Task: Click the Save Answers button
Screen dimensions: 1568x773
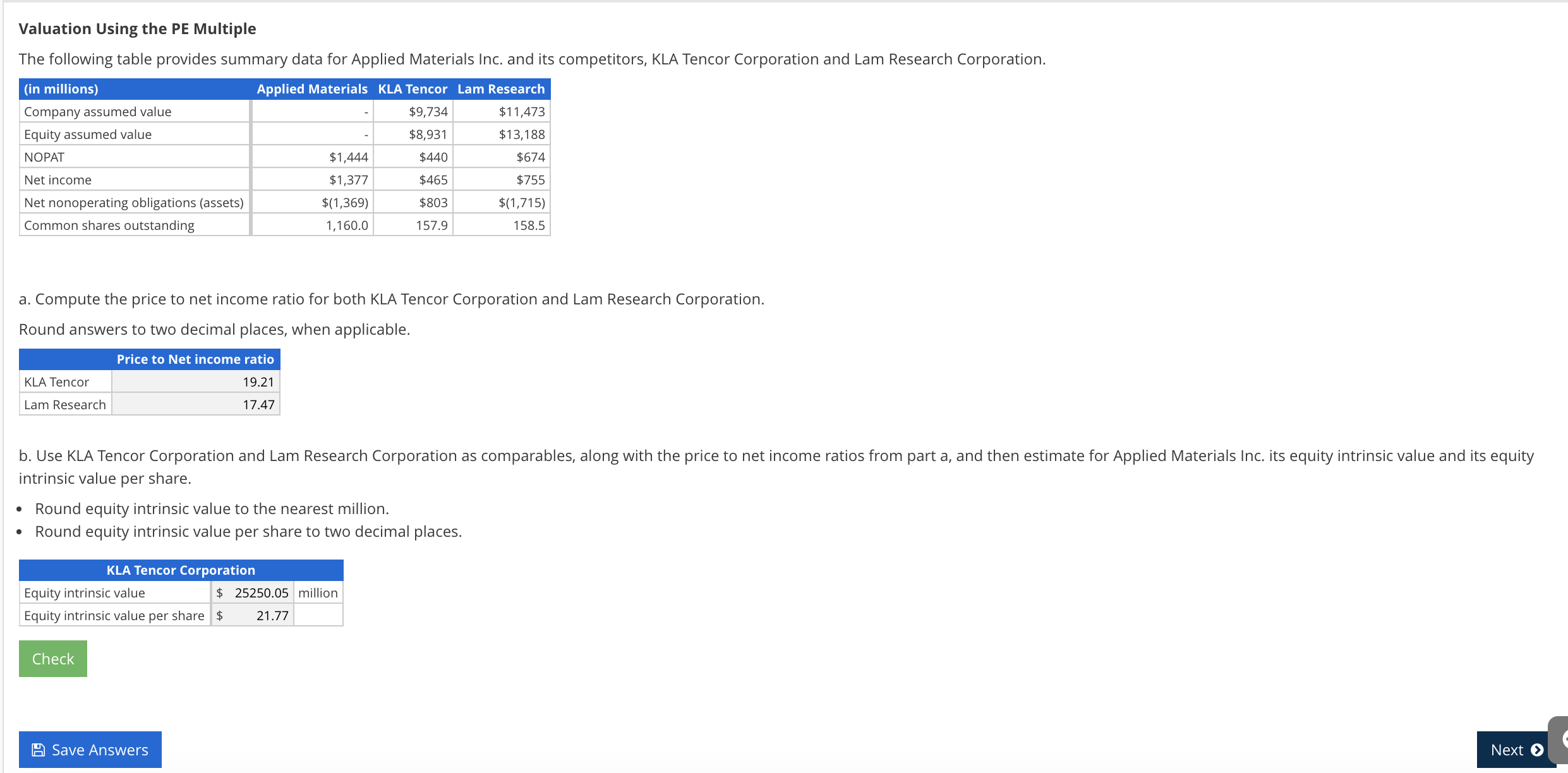Action: 90,750
